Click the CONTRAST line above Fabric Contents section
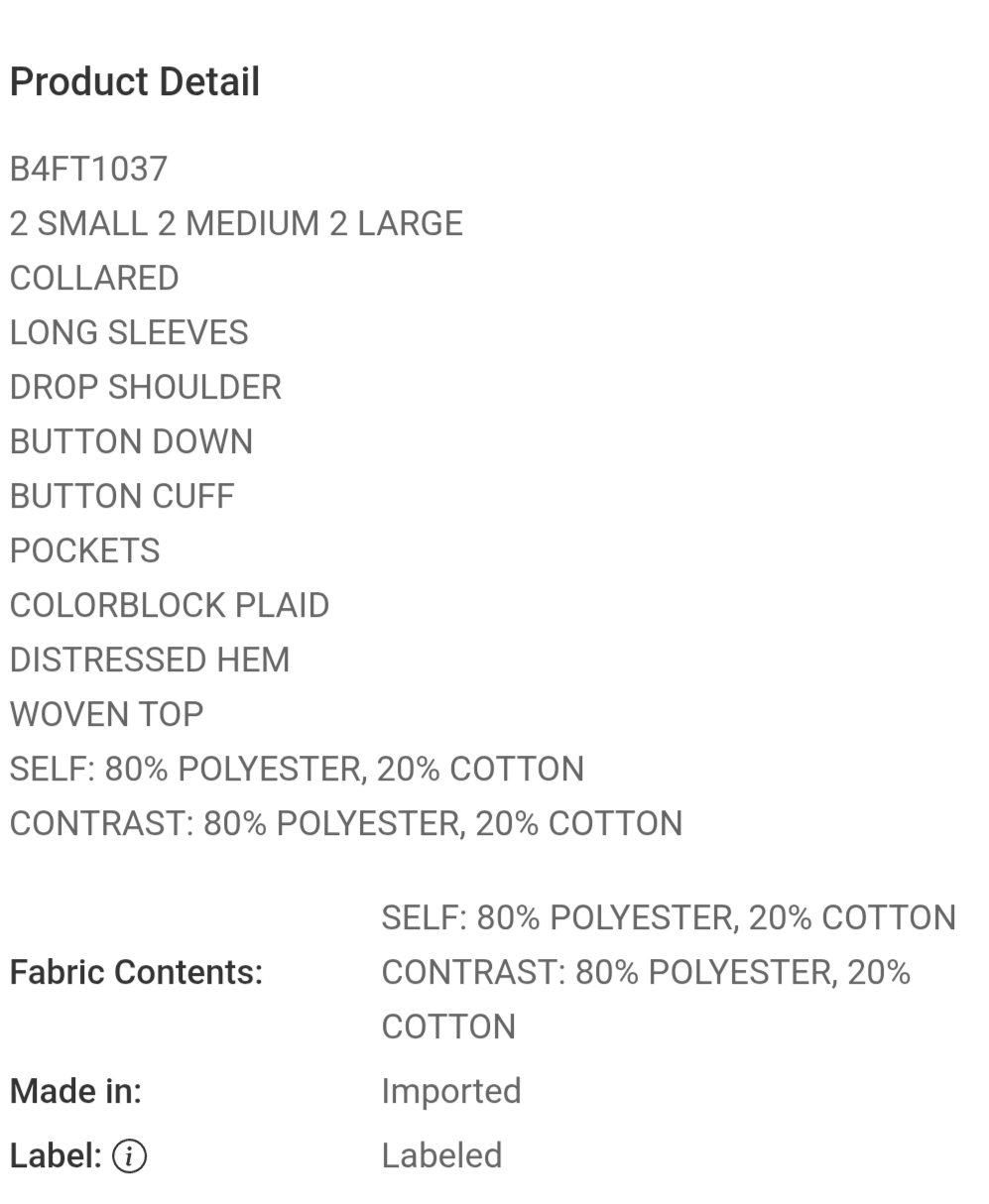 (346, 823)
